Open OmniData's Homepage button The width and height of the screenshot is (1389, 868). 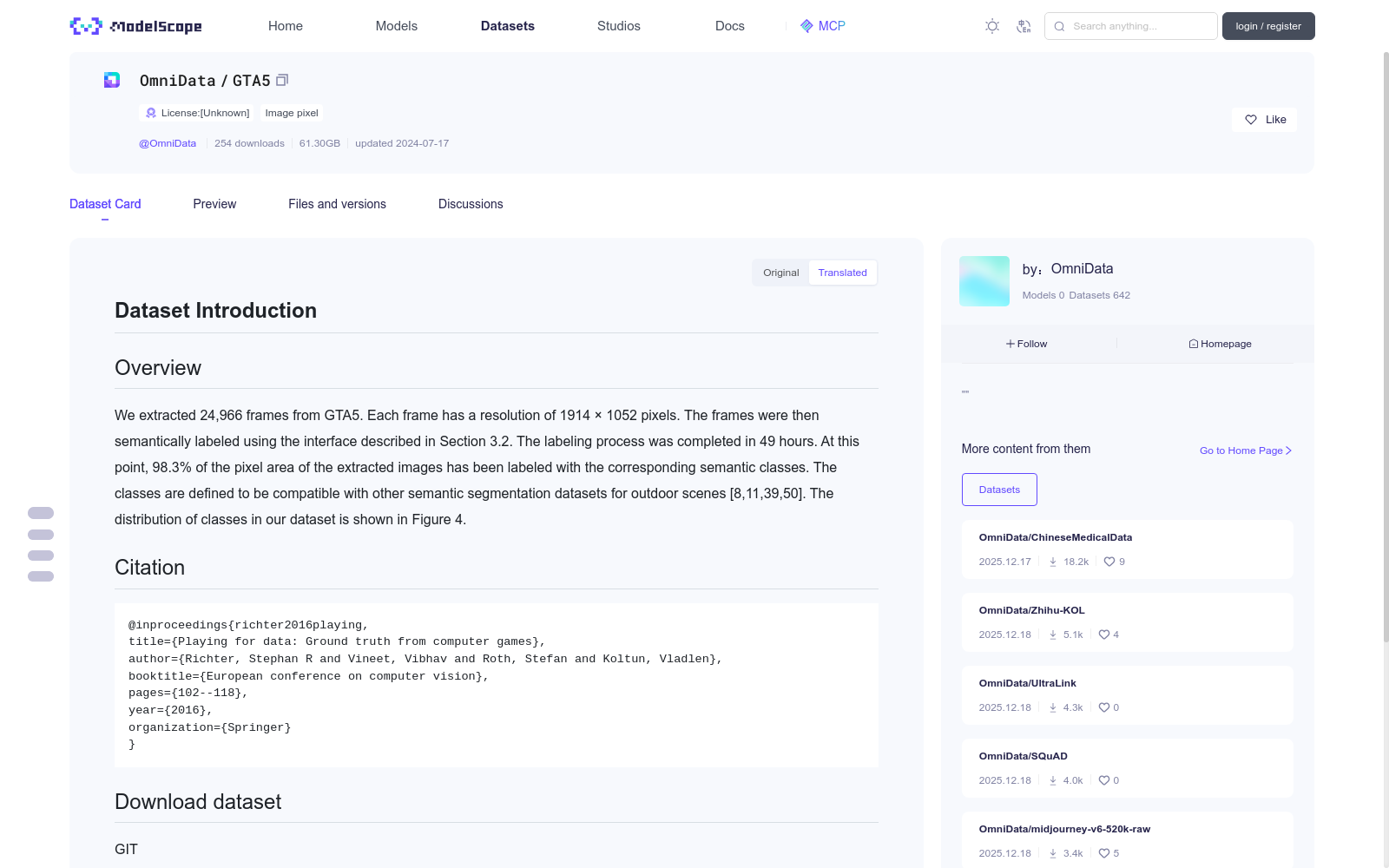tap(1220, 344)
